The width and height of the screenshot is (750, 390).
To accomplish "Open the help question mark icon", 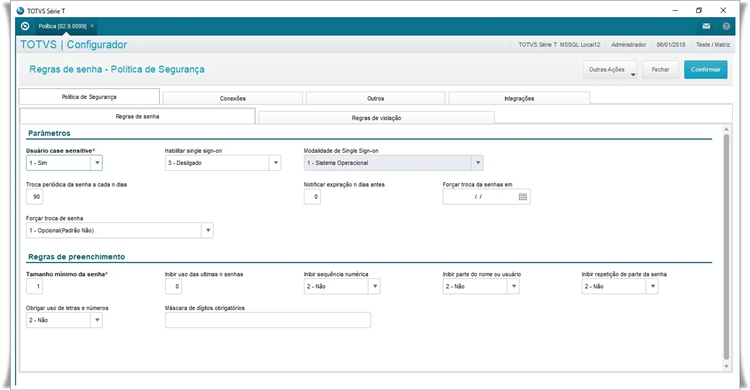I will (x=726, y=26).
